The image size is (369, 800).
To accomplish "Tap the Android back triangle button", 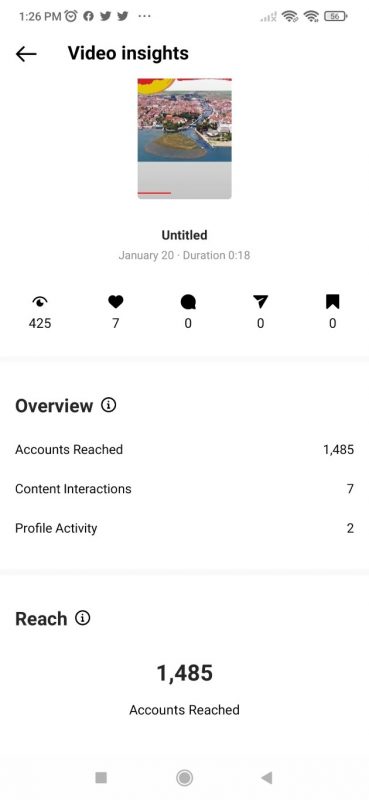I will pyautogui.click(x=266, y=778).
